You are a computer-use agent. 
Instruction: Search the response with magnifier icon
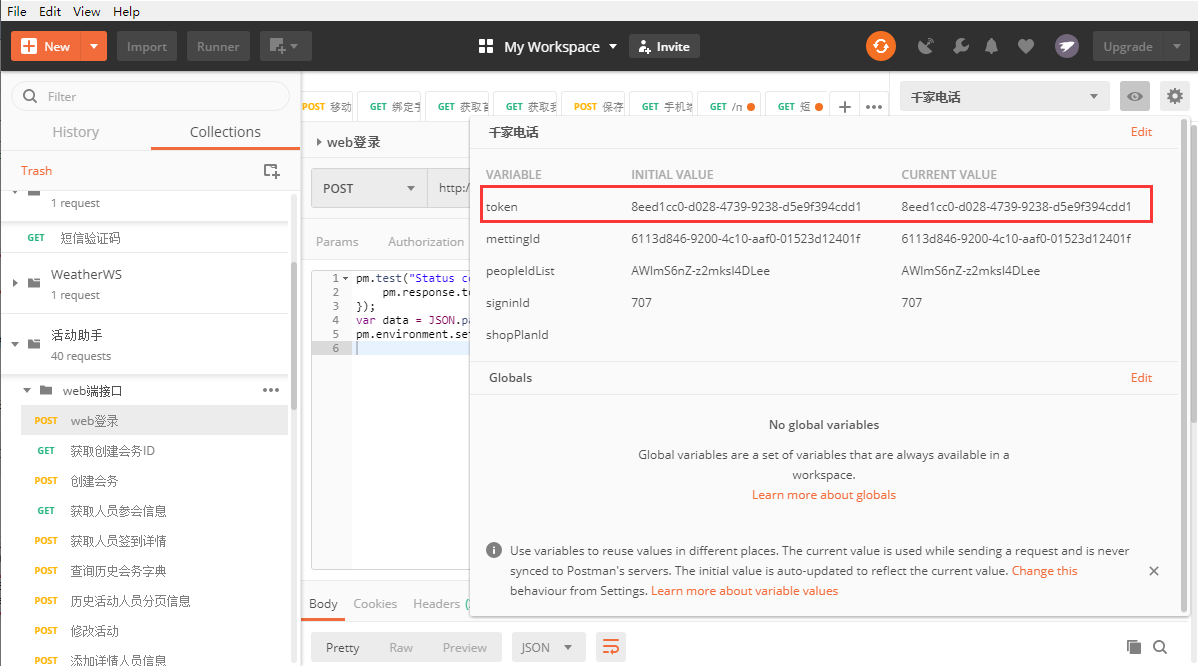pos(1160,647)
